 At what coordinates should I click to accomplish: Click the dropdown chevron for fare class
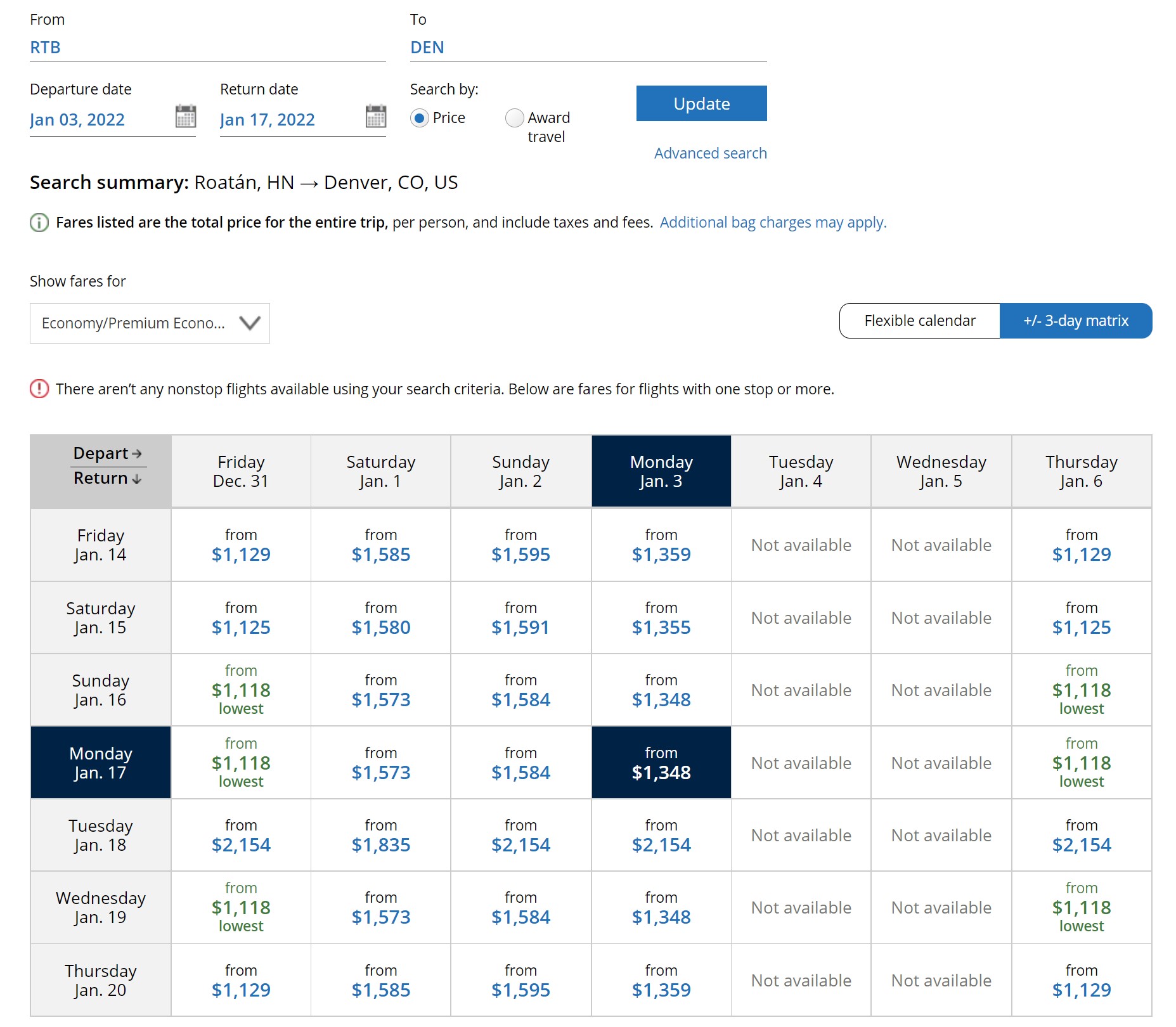tap(250, 323)
